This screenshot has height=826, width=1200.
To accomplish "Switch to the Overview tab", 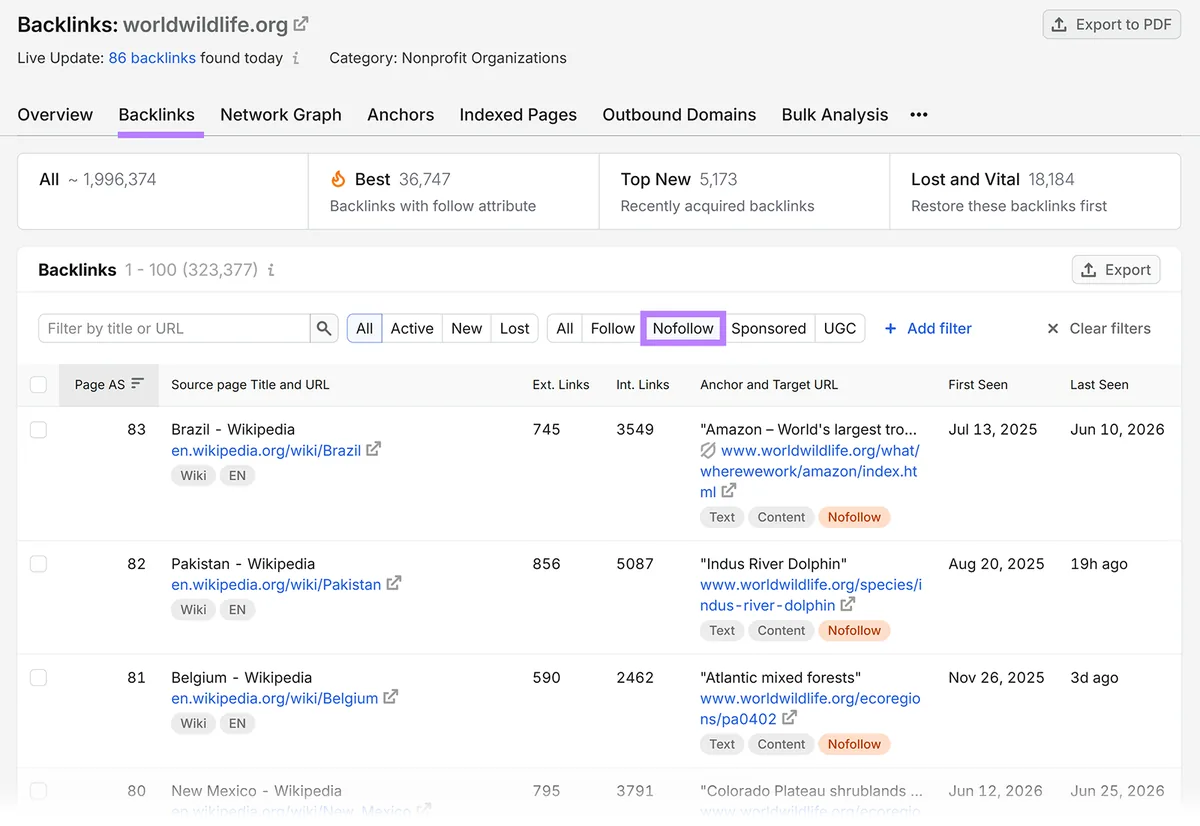I will click(55, 115).
